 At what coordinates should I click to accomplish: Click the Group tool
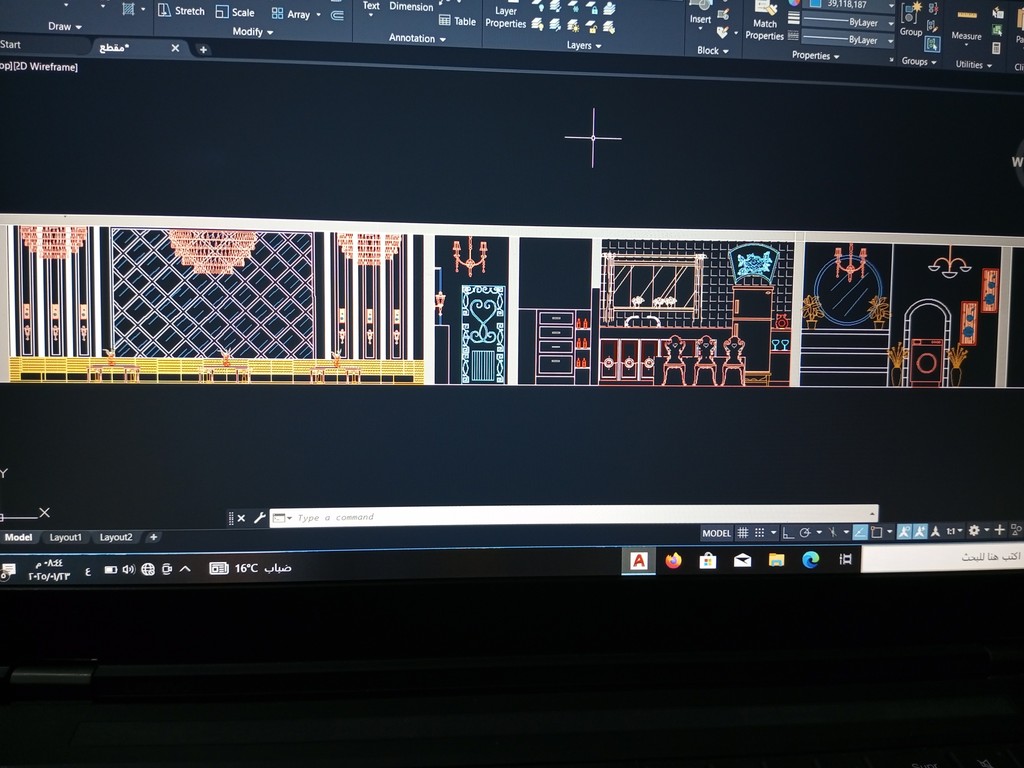tap(910, 21)
